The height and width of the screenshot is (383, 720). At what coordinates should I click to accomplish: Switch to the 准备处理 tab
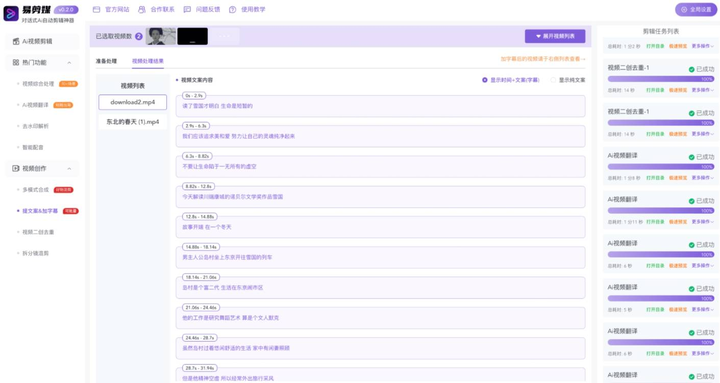click(106, 61)
